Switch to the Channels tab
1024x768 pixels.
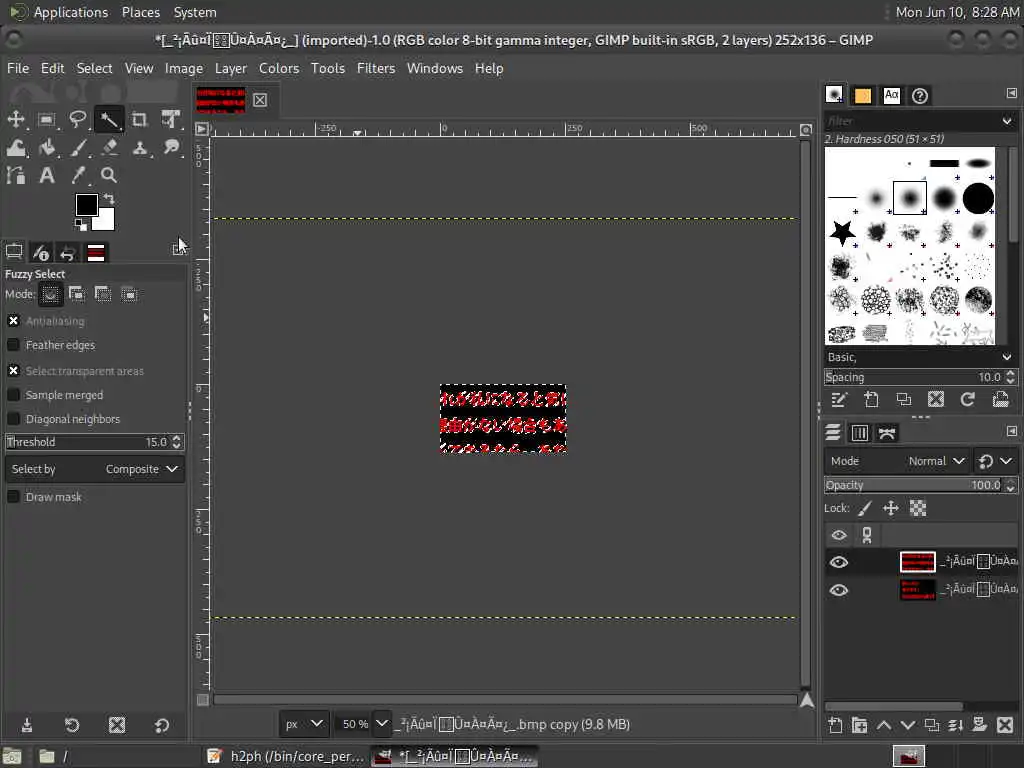[859, 433]
